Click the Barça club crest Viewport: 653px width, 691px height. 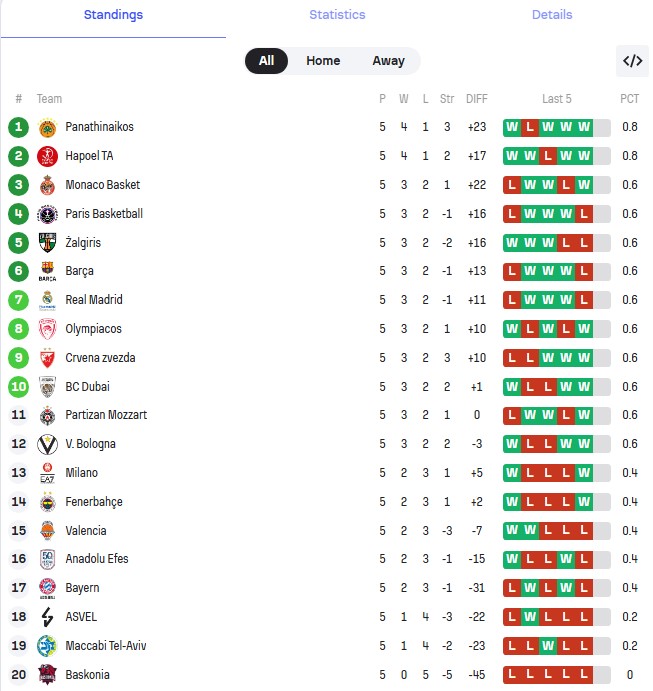[47, 271]
